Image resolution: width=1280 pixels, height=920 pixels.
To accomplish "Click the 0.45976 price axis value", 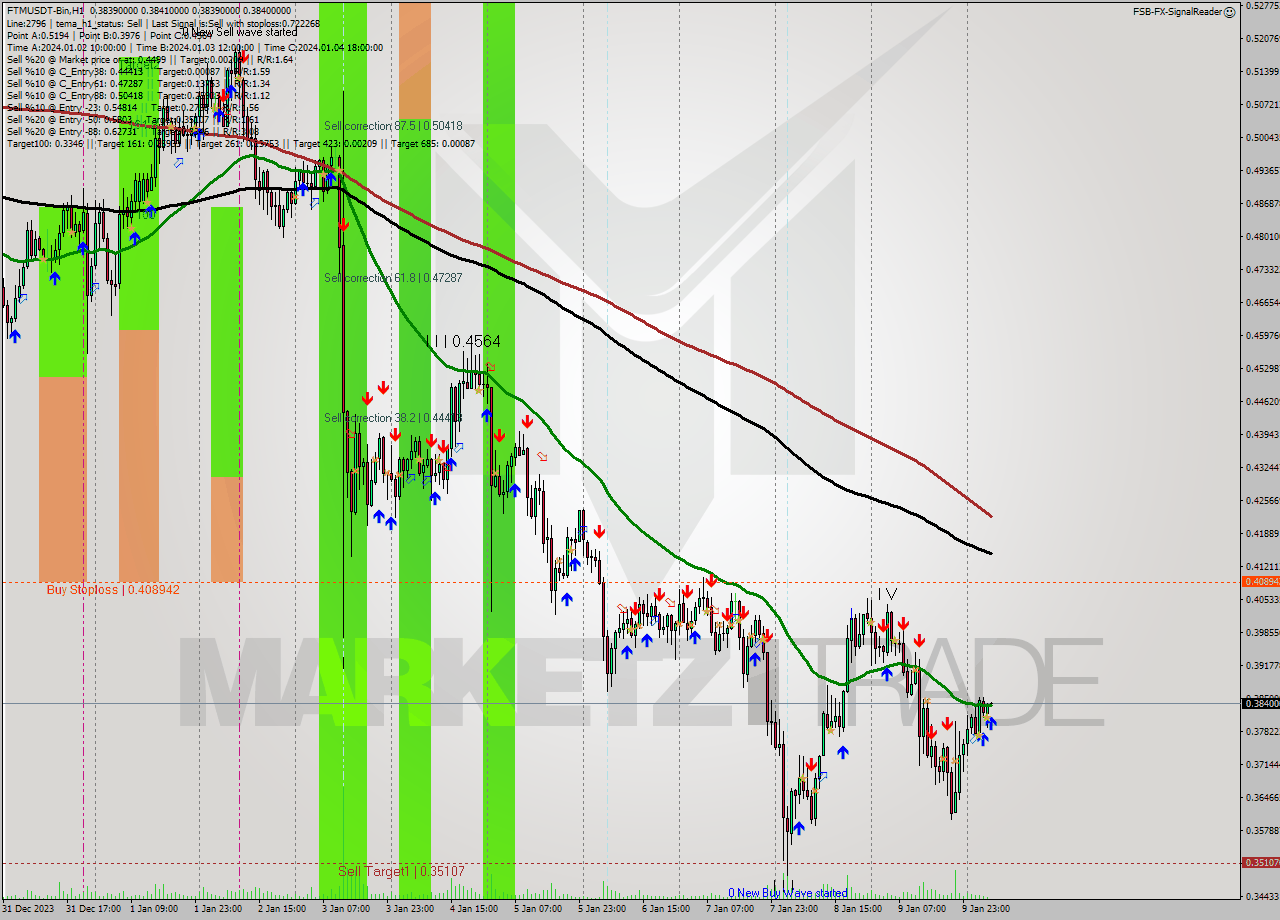I will tap(1263, 335).
